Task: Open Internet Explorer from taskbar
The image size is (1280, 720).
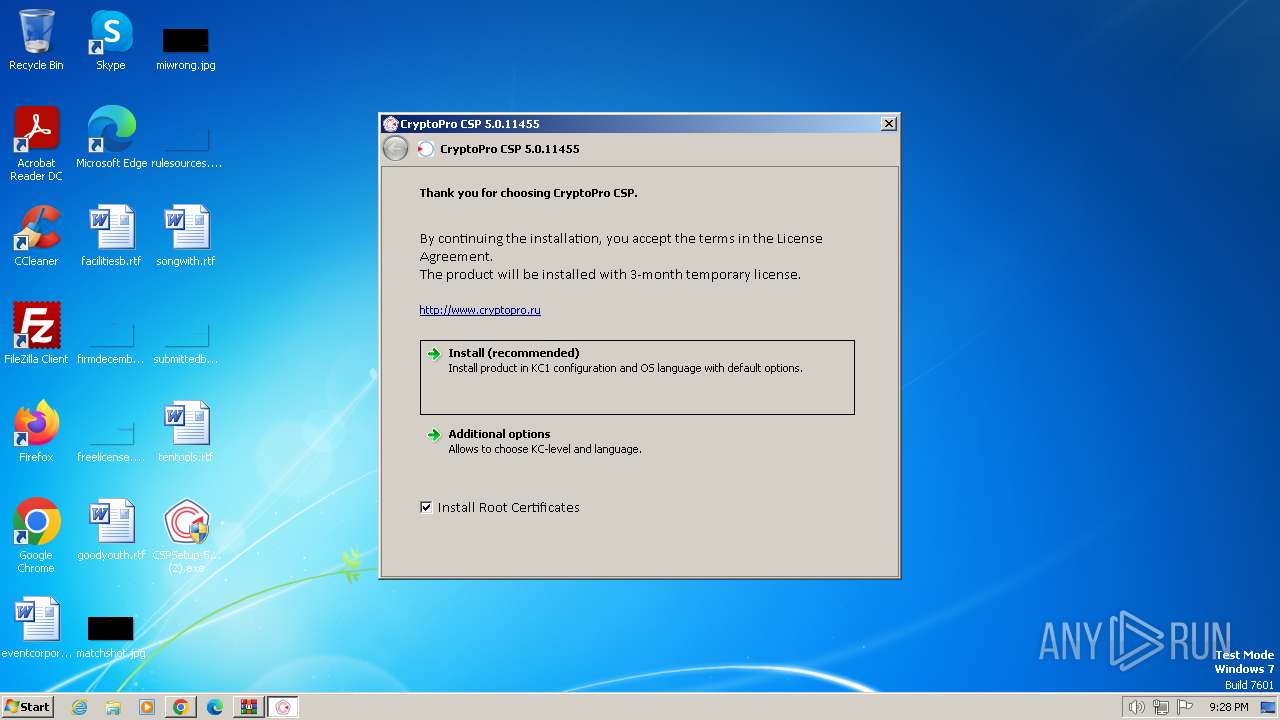Action: [79, 707]
